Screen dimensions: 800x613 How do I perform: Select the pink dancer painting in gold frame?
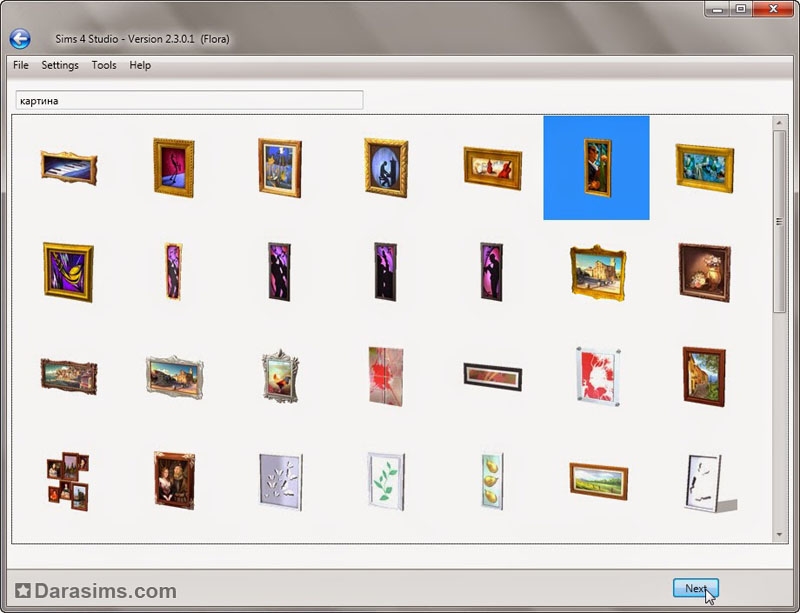[x=174, y=167]
